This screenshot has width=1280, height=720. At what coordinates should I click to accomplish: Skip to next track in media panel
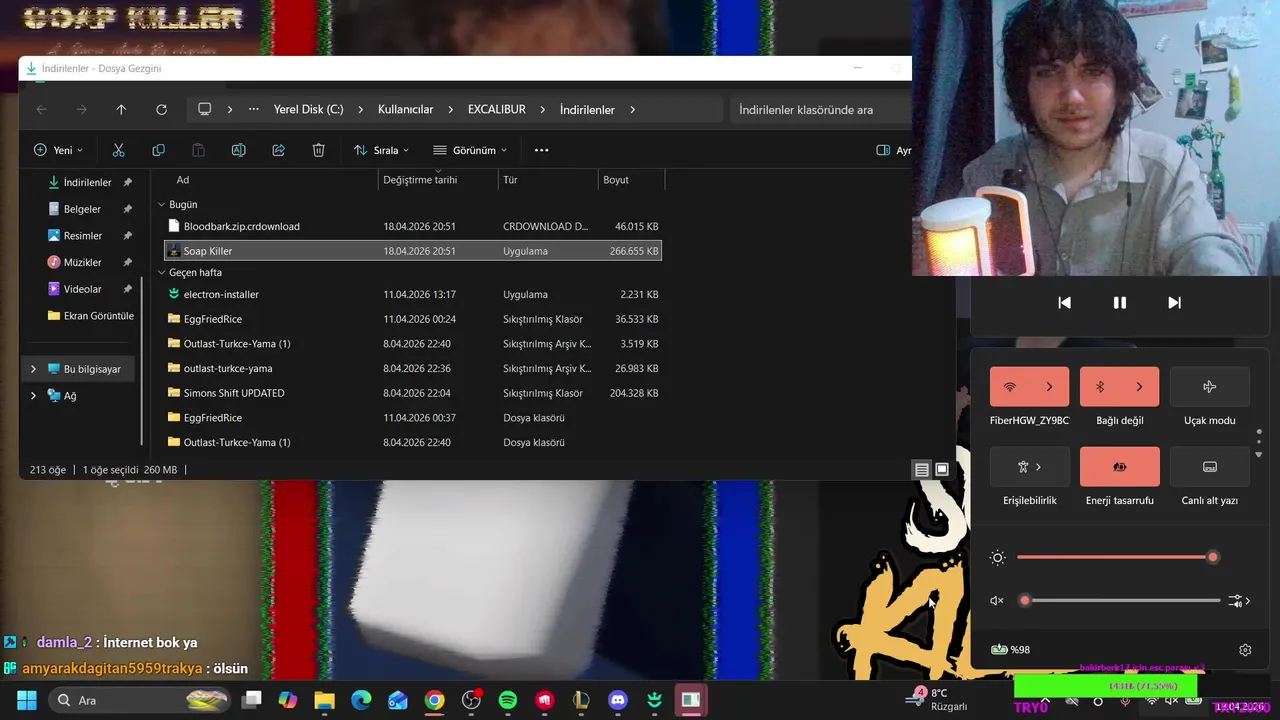pos(1175,303)
